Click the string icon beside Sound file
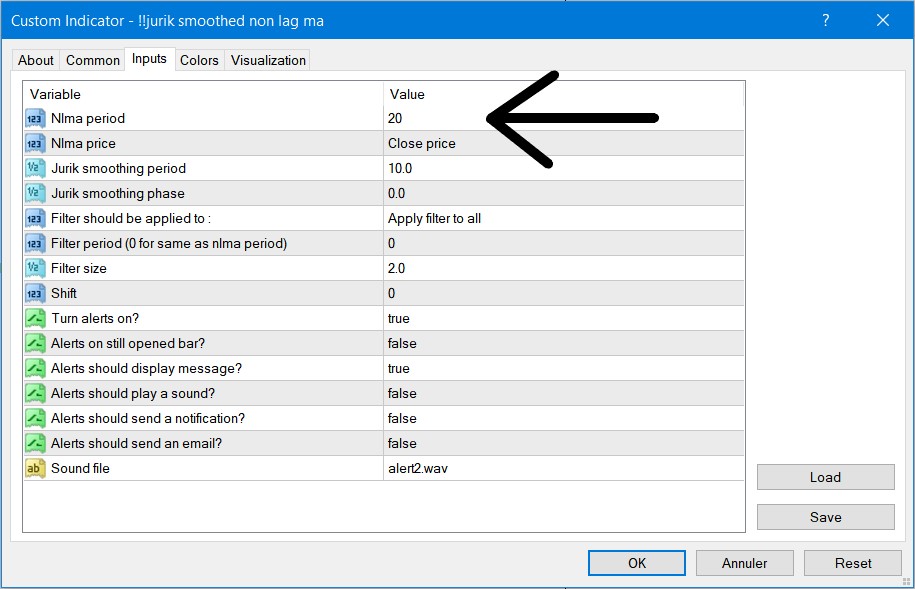The height and width of the screenshot is (589, 915). (35, 468)
